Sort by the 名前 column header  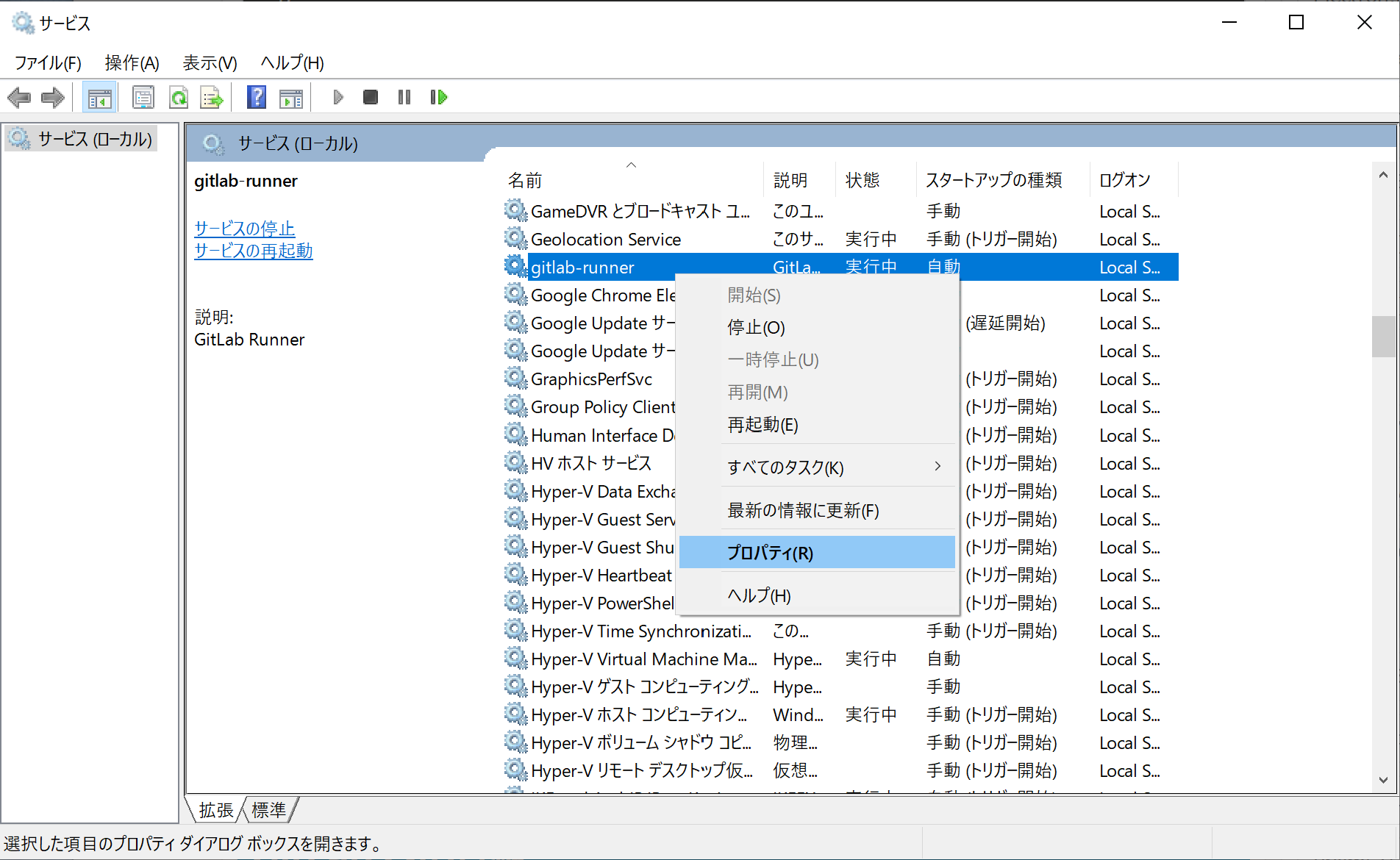tap(633, 180)
